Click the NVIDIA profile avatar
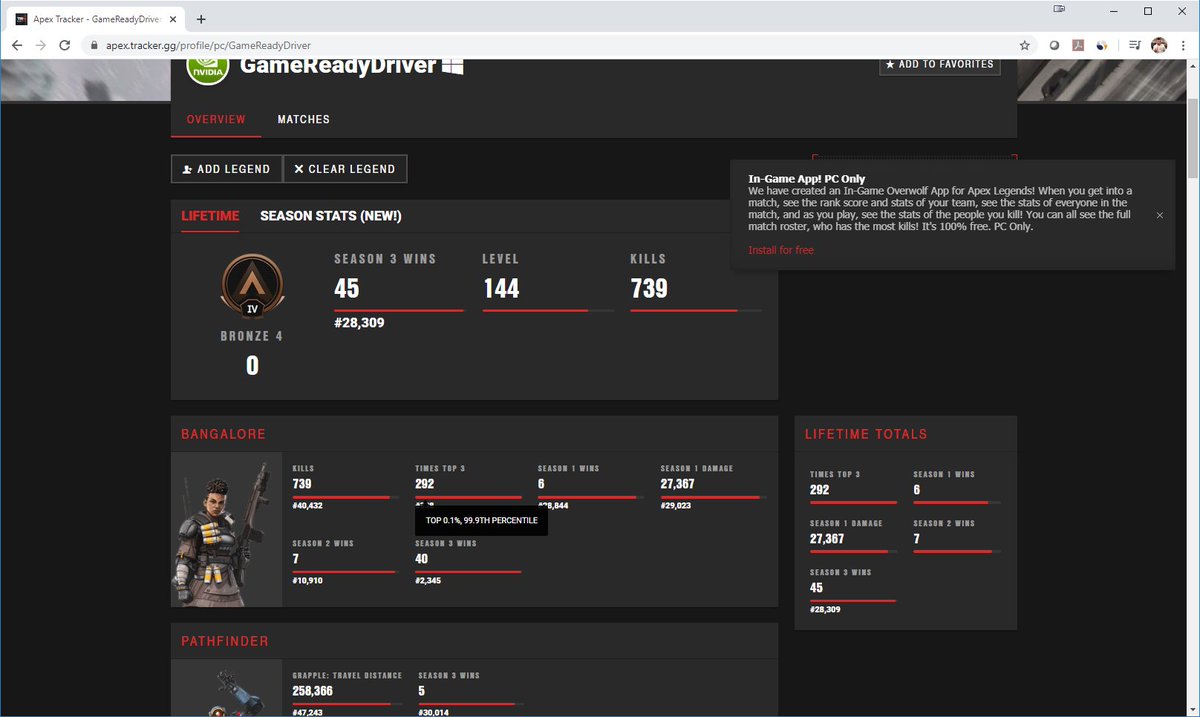Viewport: 1200px width, 717px height. pos(208,67)
